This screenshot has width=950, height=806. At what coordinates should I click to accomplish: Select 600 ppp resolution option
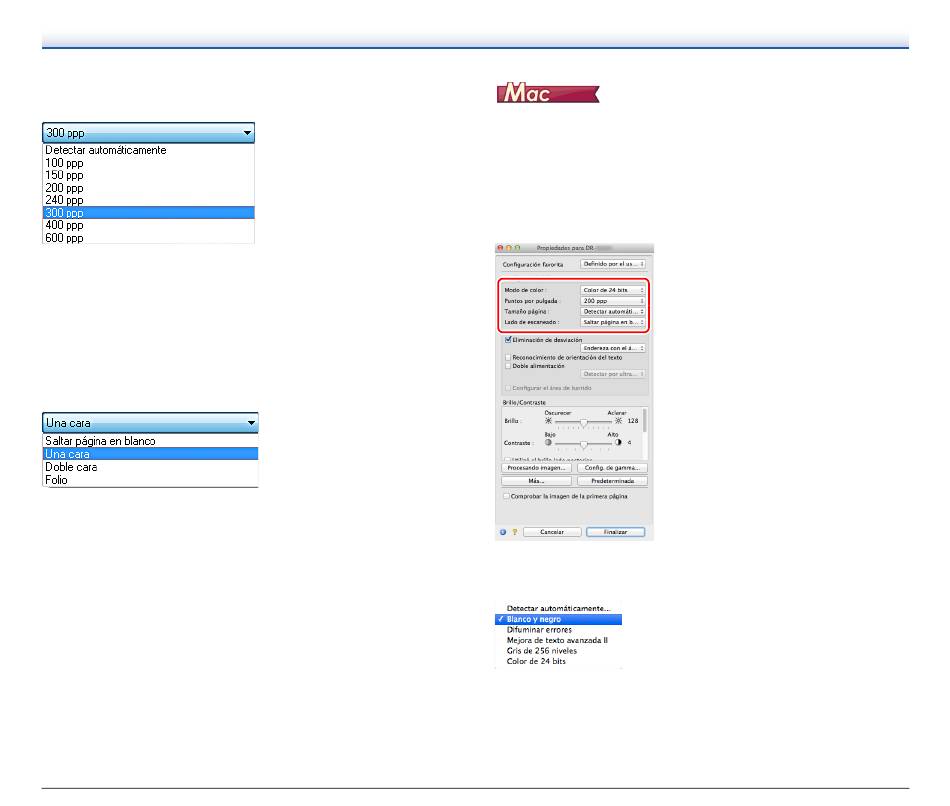148,238
